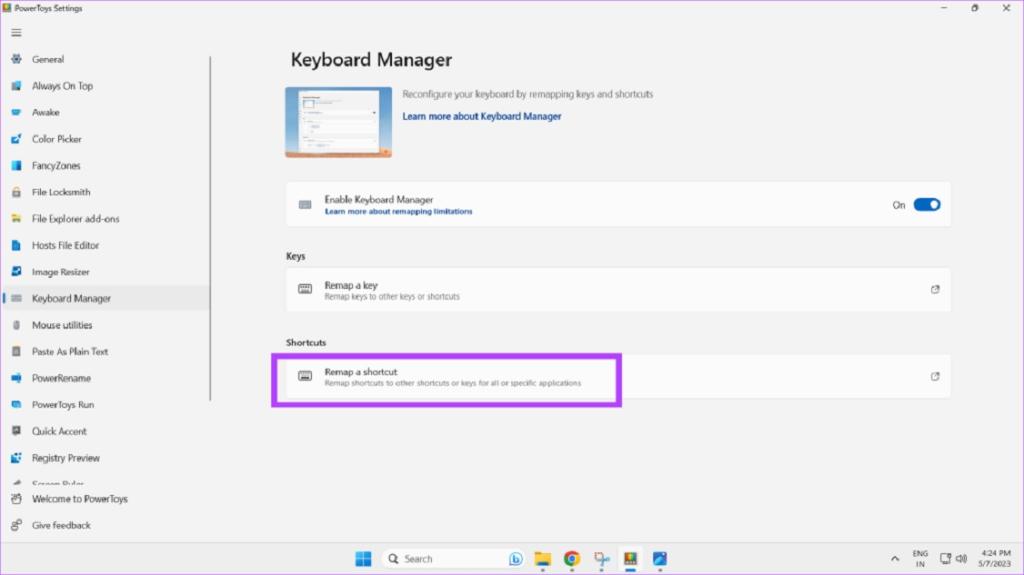The height and width of the screenshot is (575, 1024).
Task: Click the File Explorer add-ons icon
Action: (16, 219)
